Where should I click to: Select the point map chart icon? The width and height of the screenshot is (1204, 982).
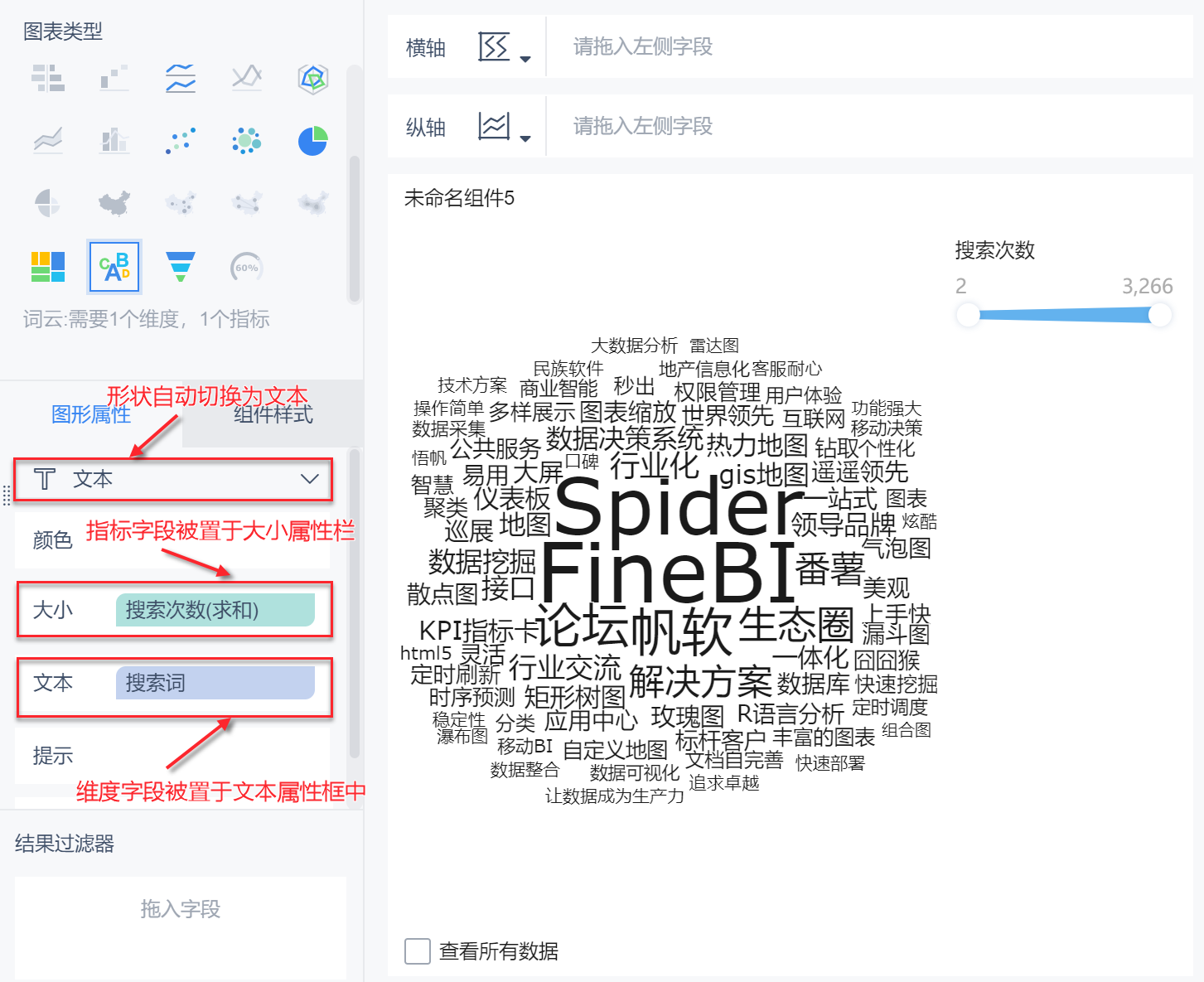pos(181,202)
